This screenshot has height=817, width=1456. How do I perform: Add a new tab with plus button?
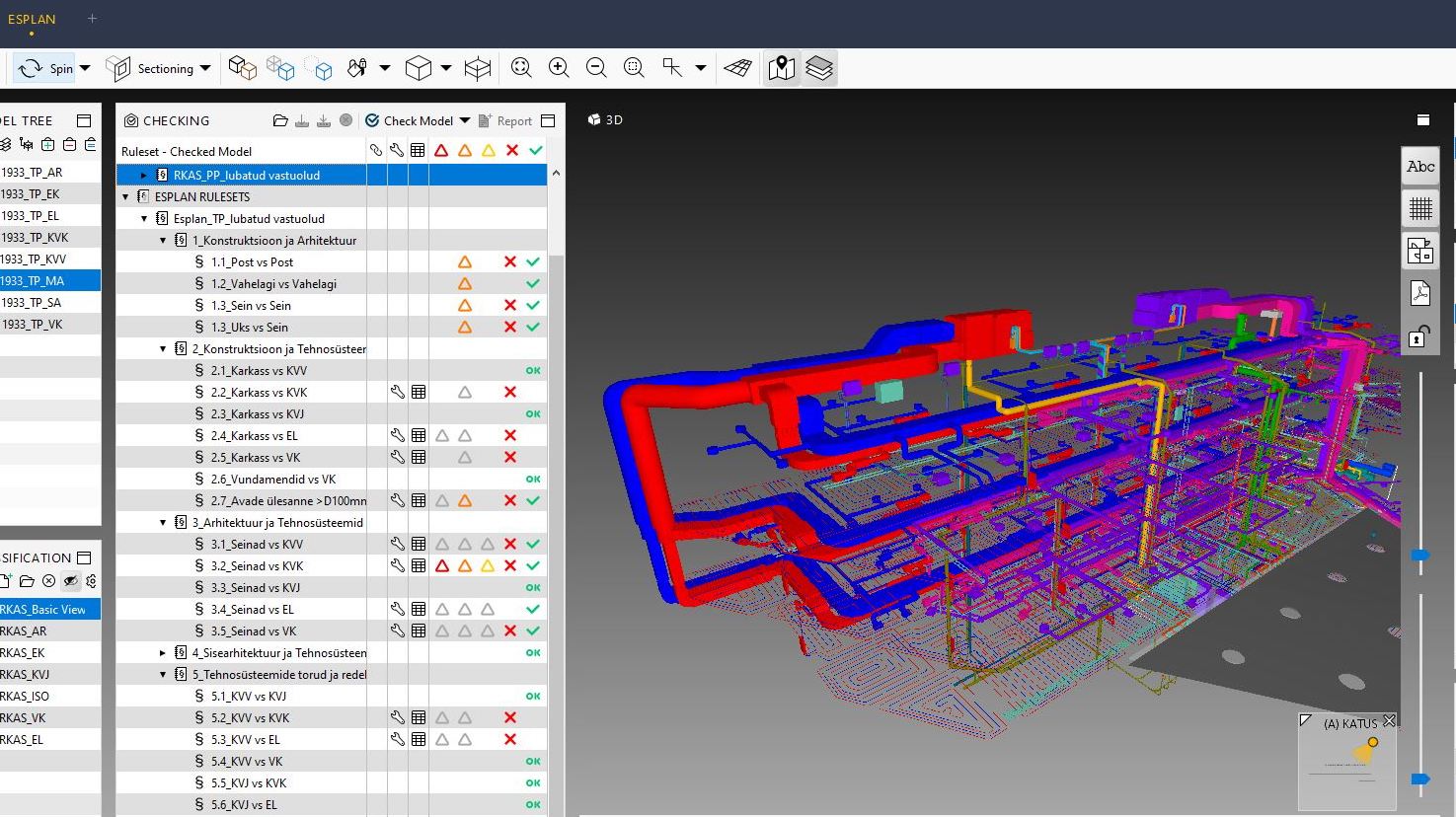pyautogui.click(x=92, y=18)
